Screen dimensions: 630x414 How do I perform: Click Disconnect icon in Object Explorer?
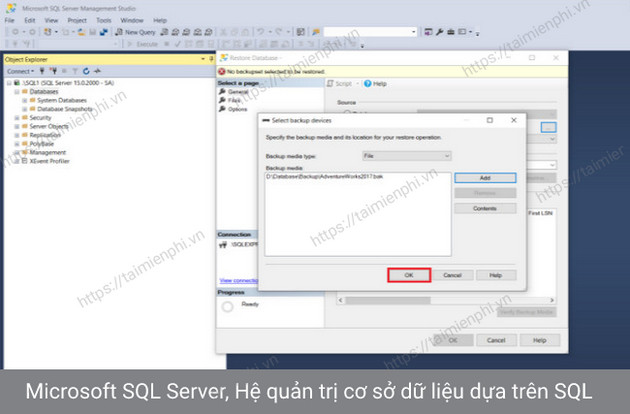coord(53,71)
